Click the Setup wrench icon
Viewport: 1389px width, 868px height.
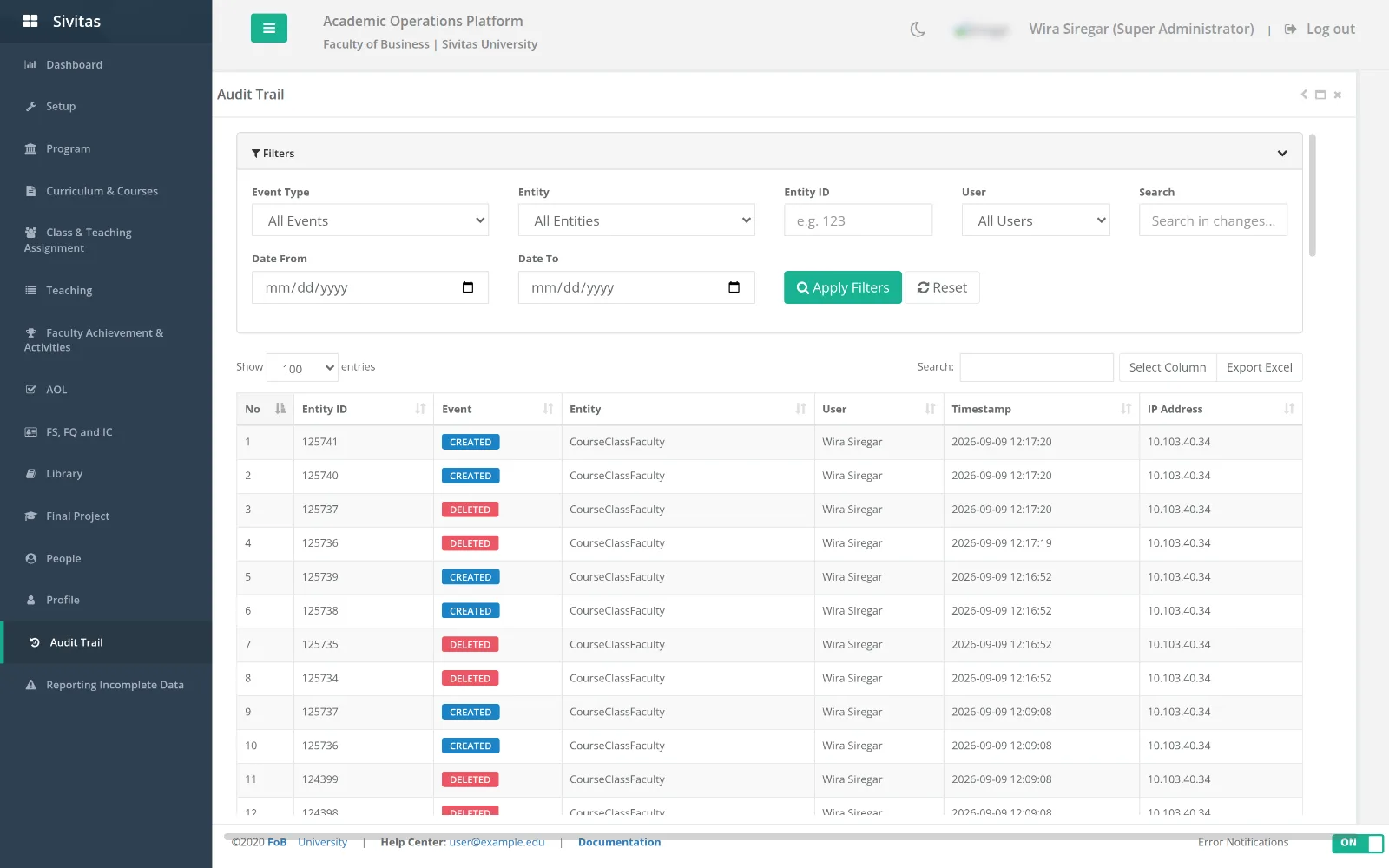(x=30, y=107)
